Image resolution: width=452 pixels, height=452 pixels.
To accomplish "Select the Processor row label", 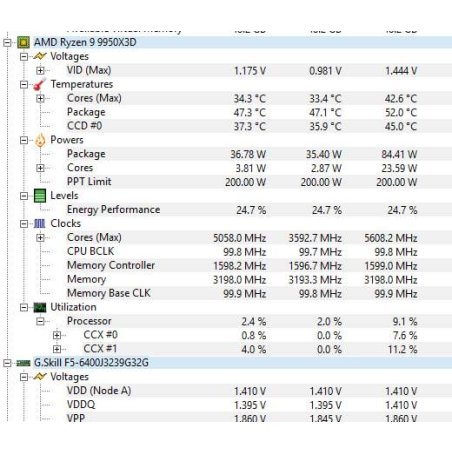I will pyautogui.click(x=89, y=321).
